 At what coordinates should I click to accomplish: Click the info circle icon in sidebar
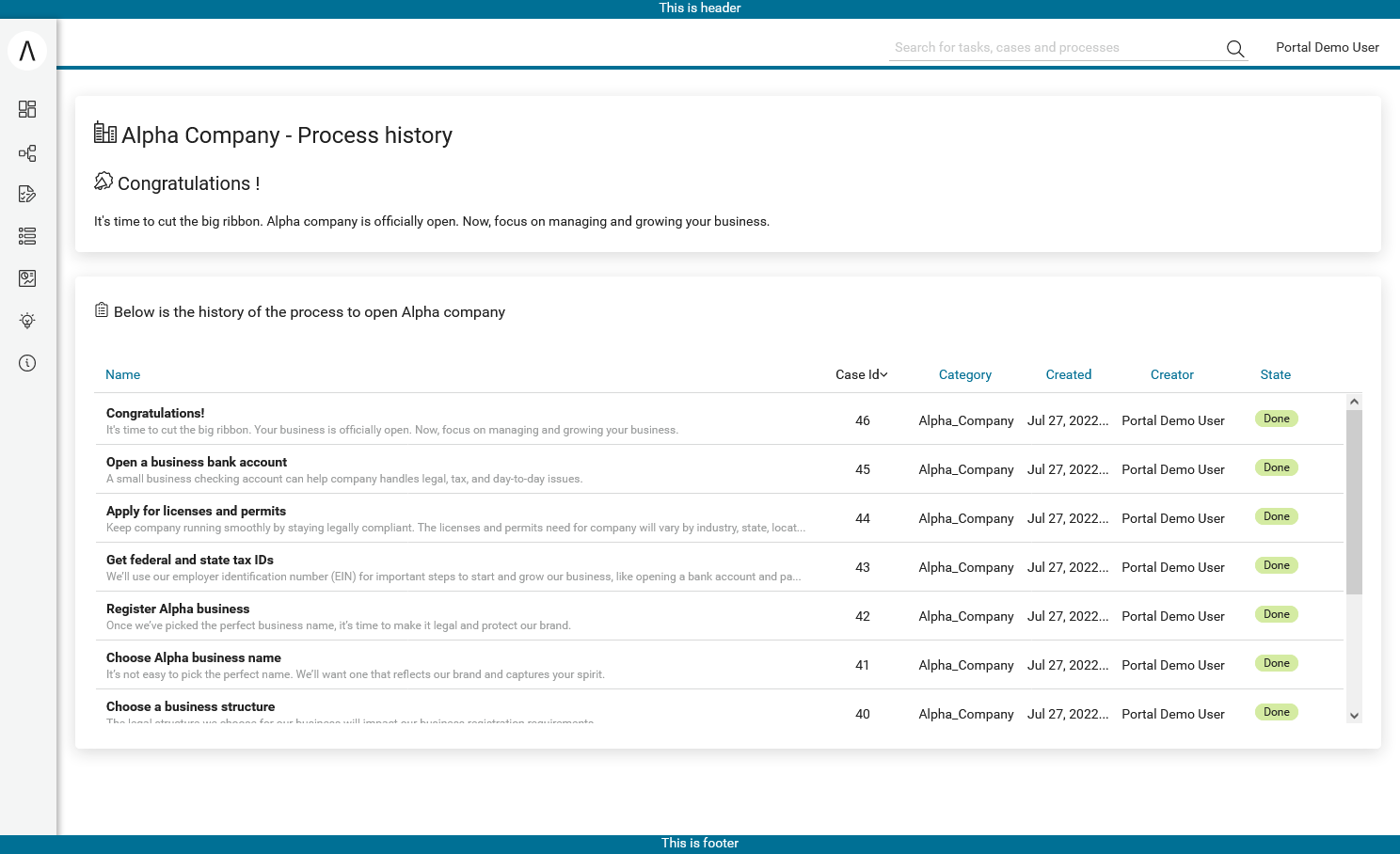(x=27, y=363)
